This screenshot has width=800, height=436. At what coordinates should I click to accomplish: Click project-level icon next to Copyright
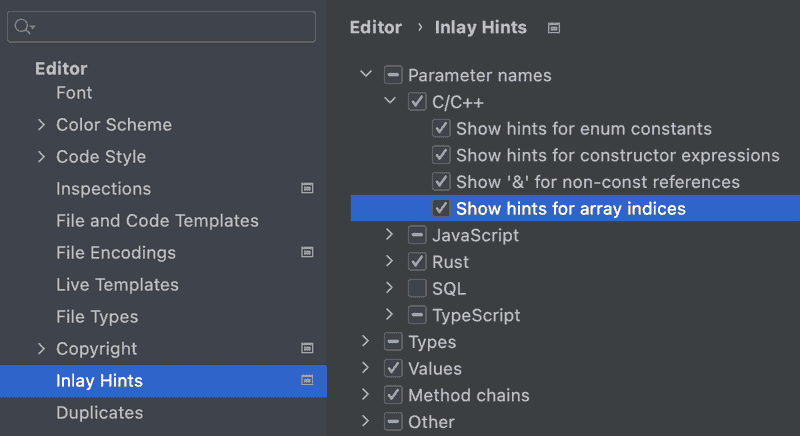click(307, 348)
